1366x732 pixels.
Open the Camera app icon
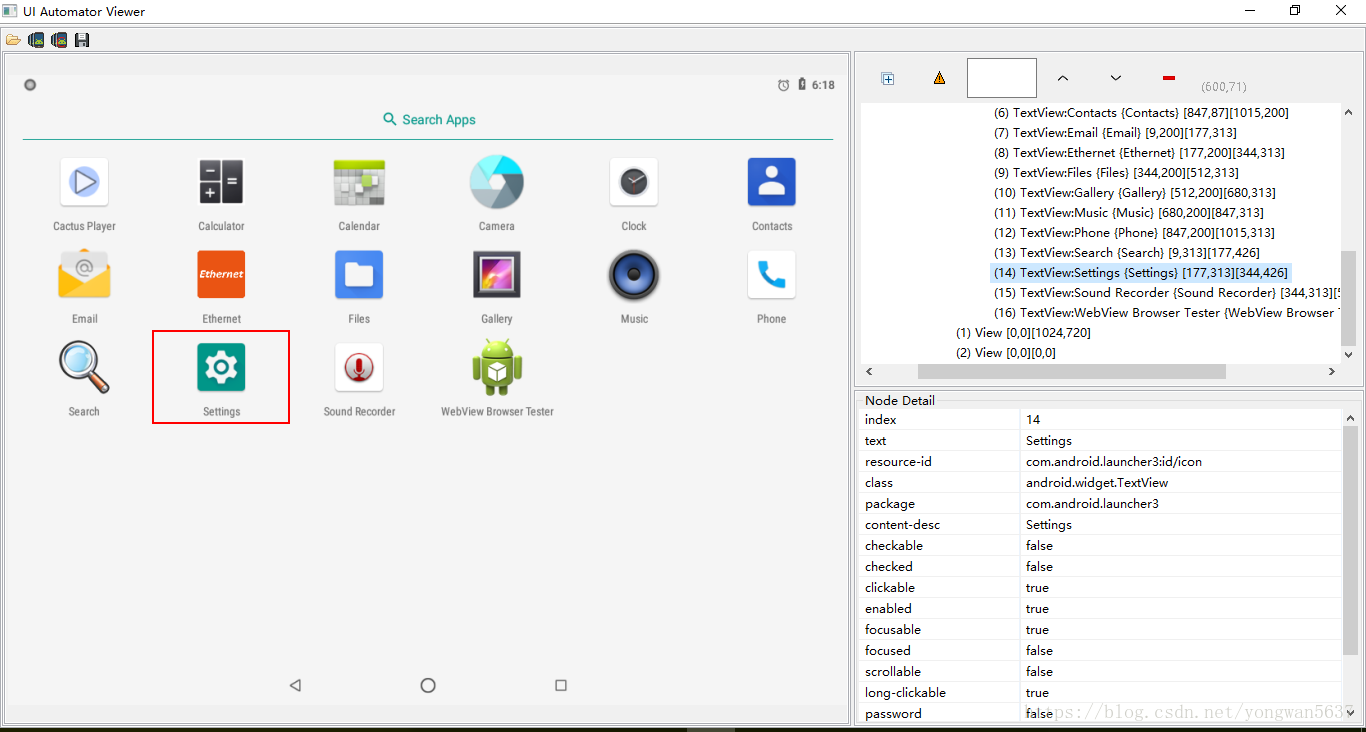[497, 182]
